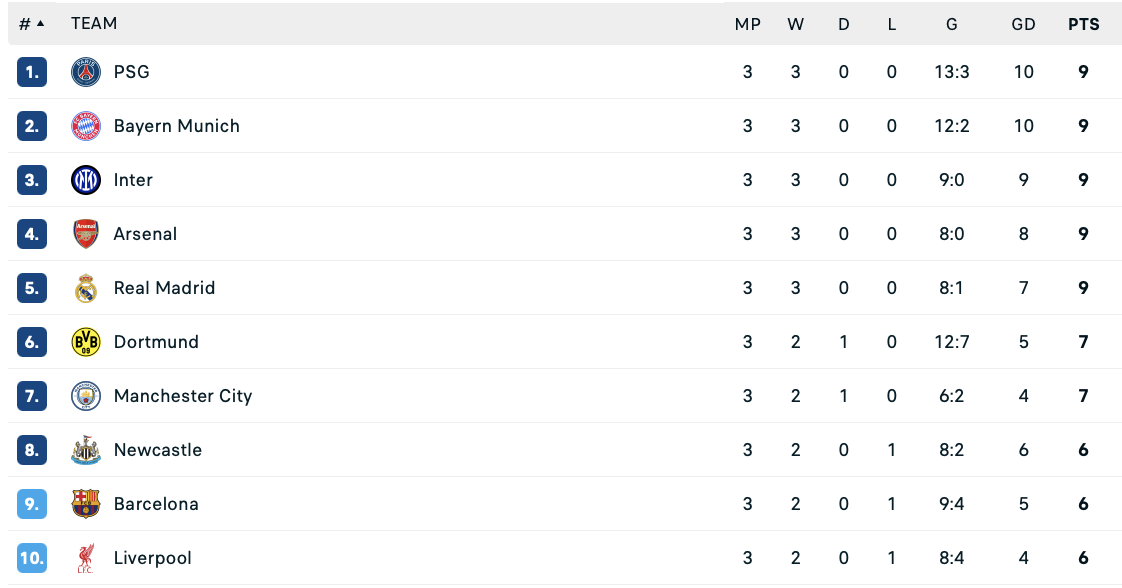Click the rank 1 position badge
The height and width of the screenshot is (588, 1122).
point(32,72)
